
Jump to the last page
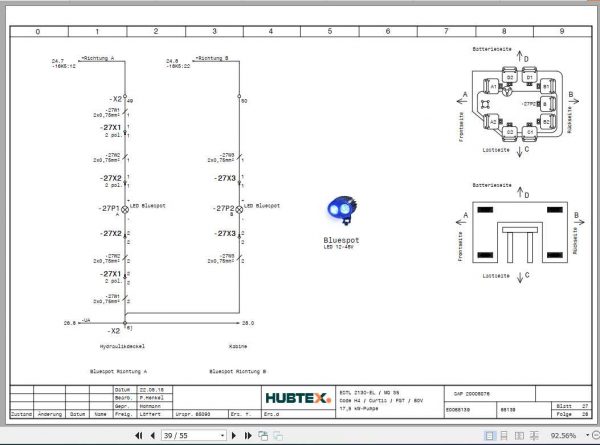[248, 435]
